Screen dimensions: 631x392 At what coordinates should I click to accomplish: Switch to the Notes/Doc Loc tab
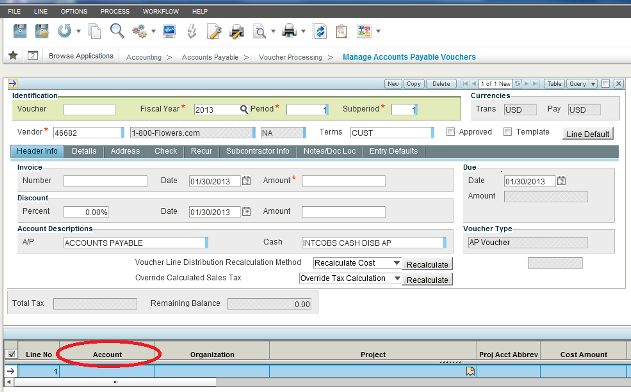click(330, 151)
